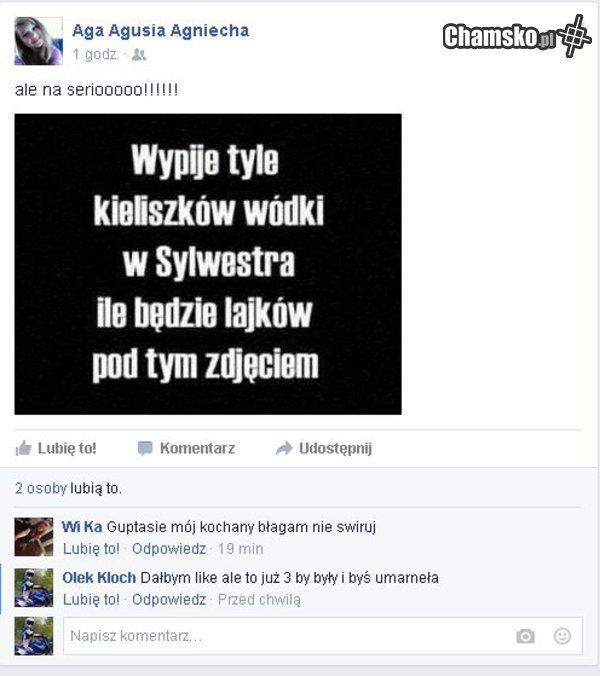
Task: Open Olek Kloch's comment avatar thumbnail
Action: pos(34,588)
